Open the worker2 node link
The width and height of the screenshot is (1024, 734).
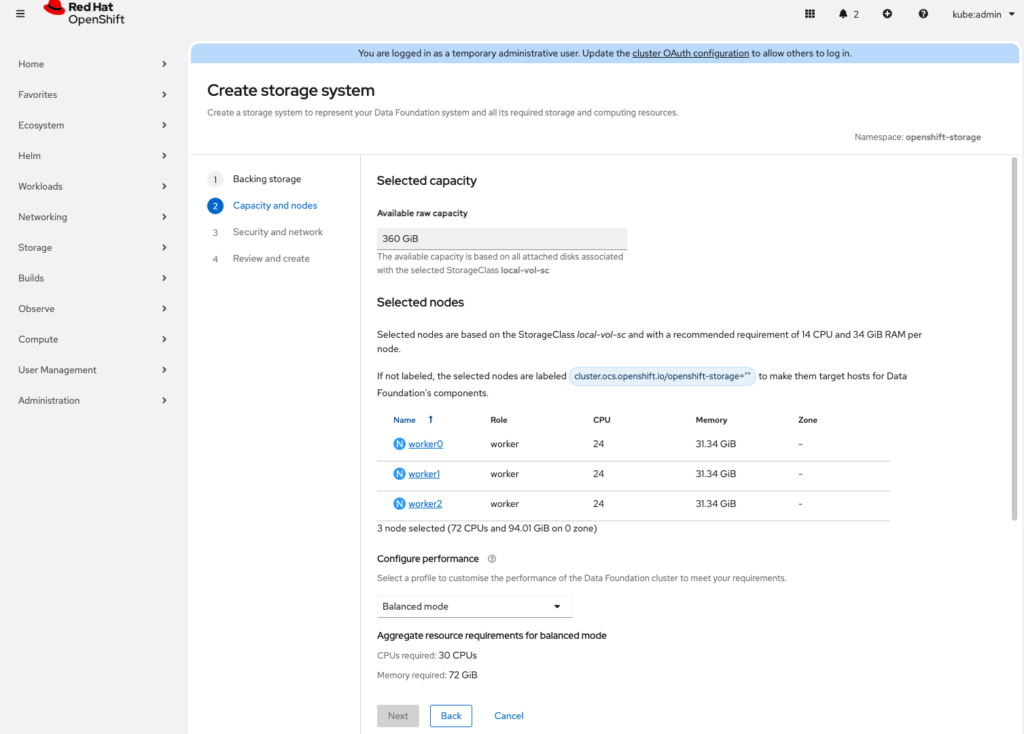425,504
